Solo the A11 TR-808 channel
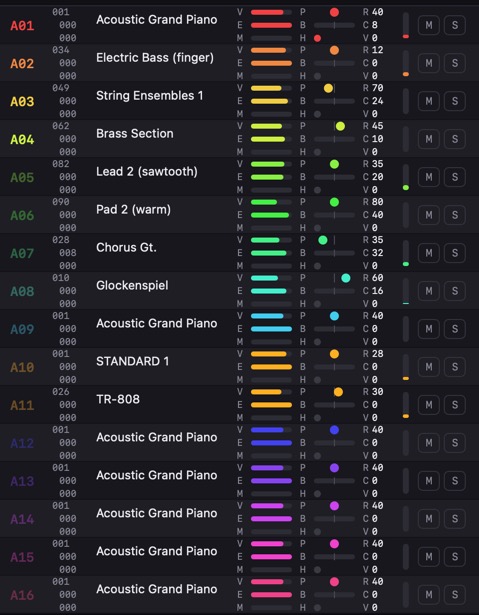Screen dimensions: 479x615 click(x=455, y=405)
